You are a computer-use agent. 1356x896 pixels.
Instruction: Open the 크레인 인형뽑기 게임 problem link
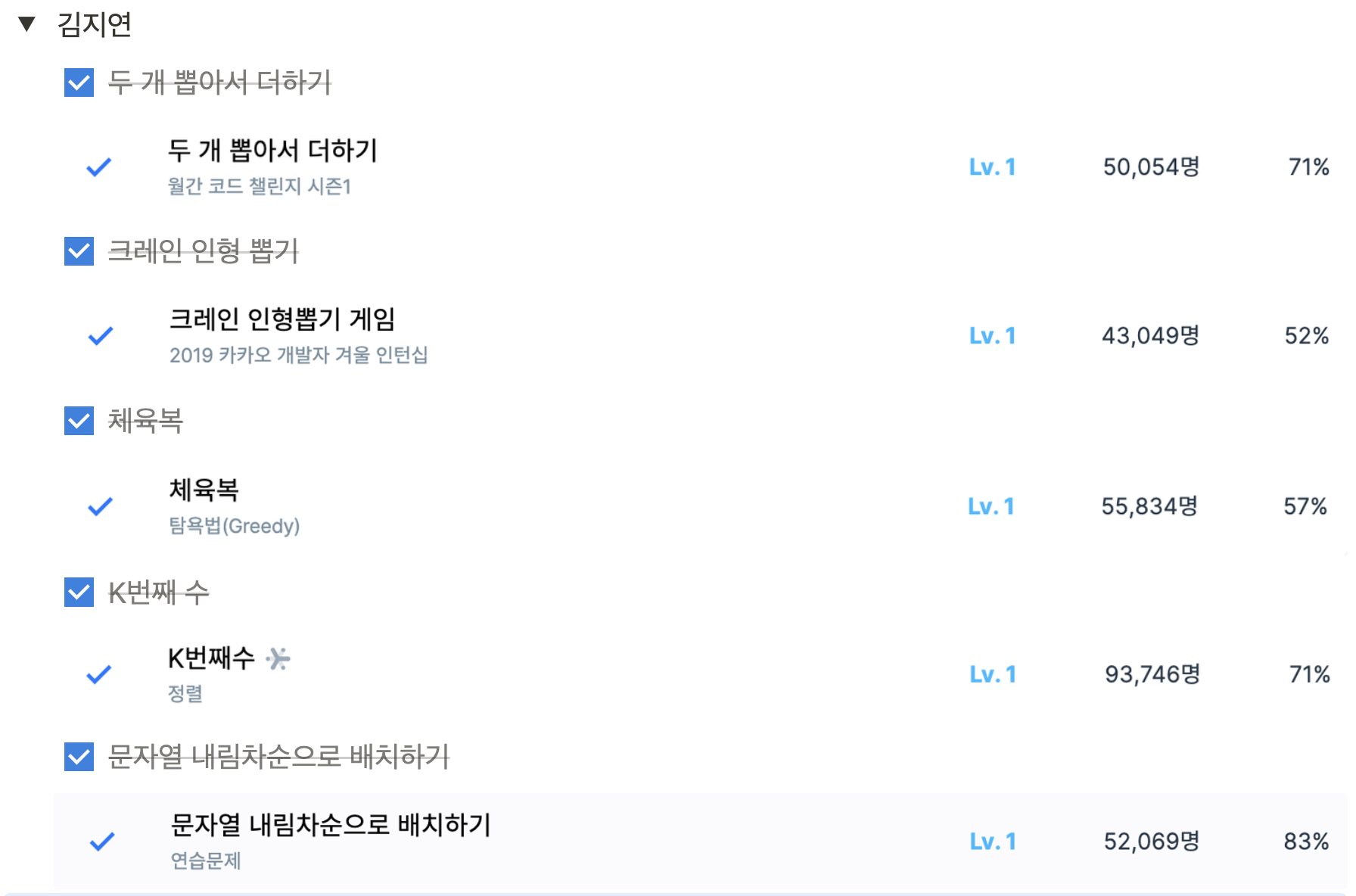point(282,319)
